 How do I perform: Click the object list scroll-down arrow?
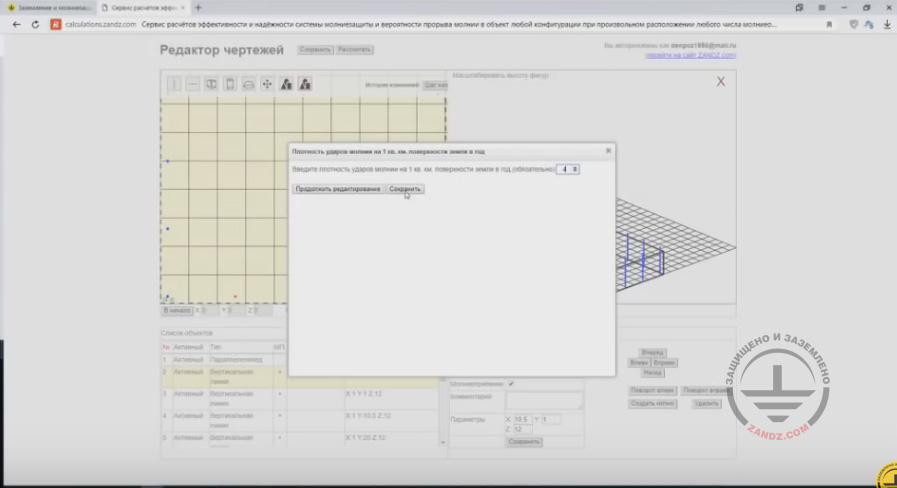click(x=442, y=442)
